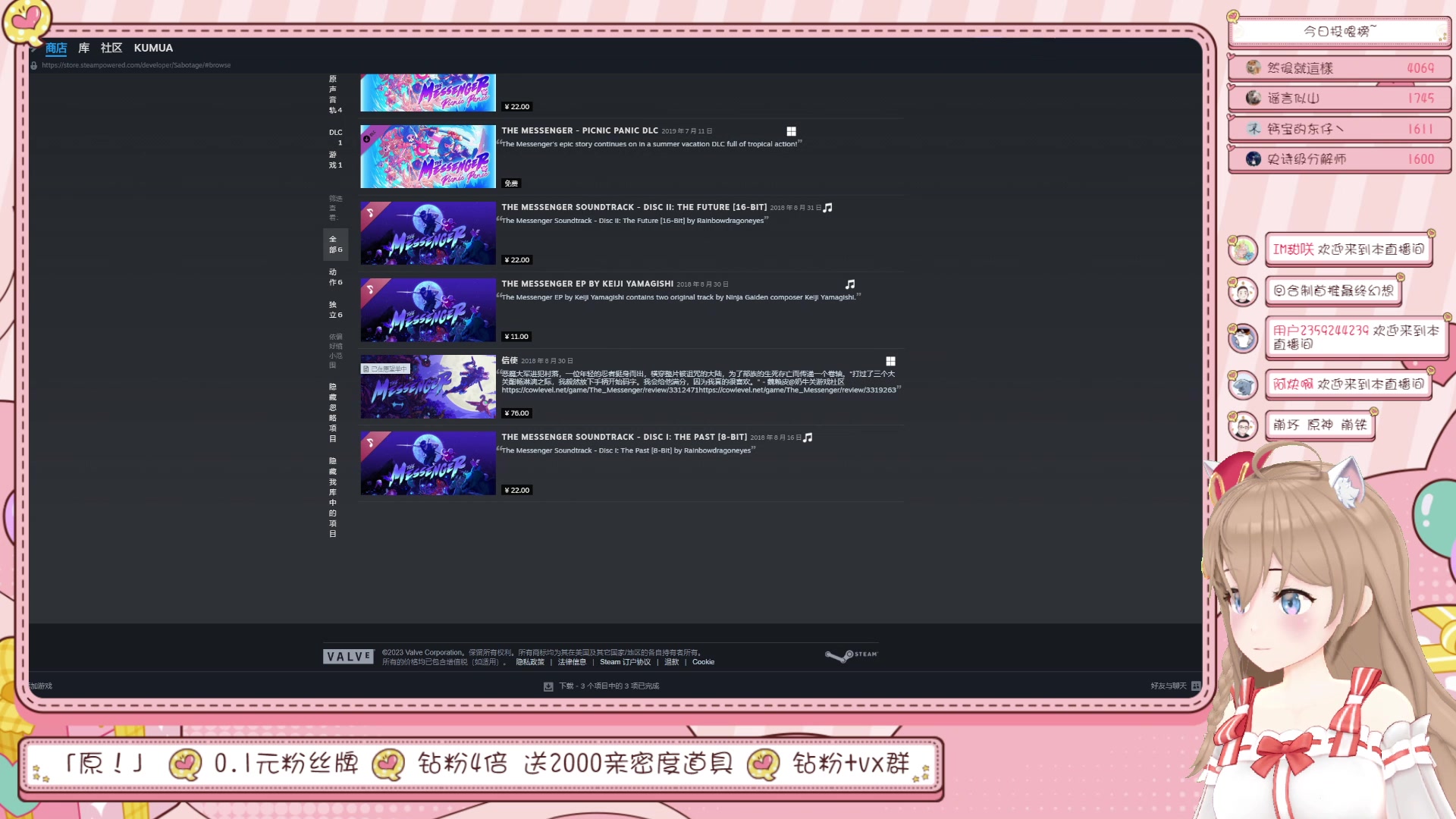Viewport: 1456px width, 819px height.
Task: Click the music note icon on the Messenger EP row
Action: point(850,284)
